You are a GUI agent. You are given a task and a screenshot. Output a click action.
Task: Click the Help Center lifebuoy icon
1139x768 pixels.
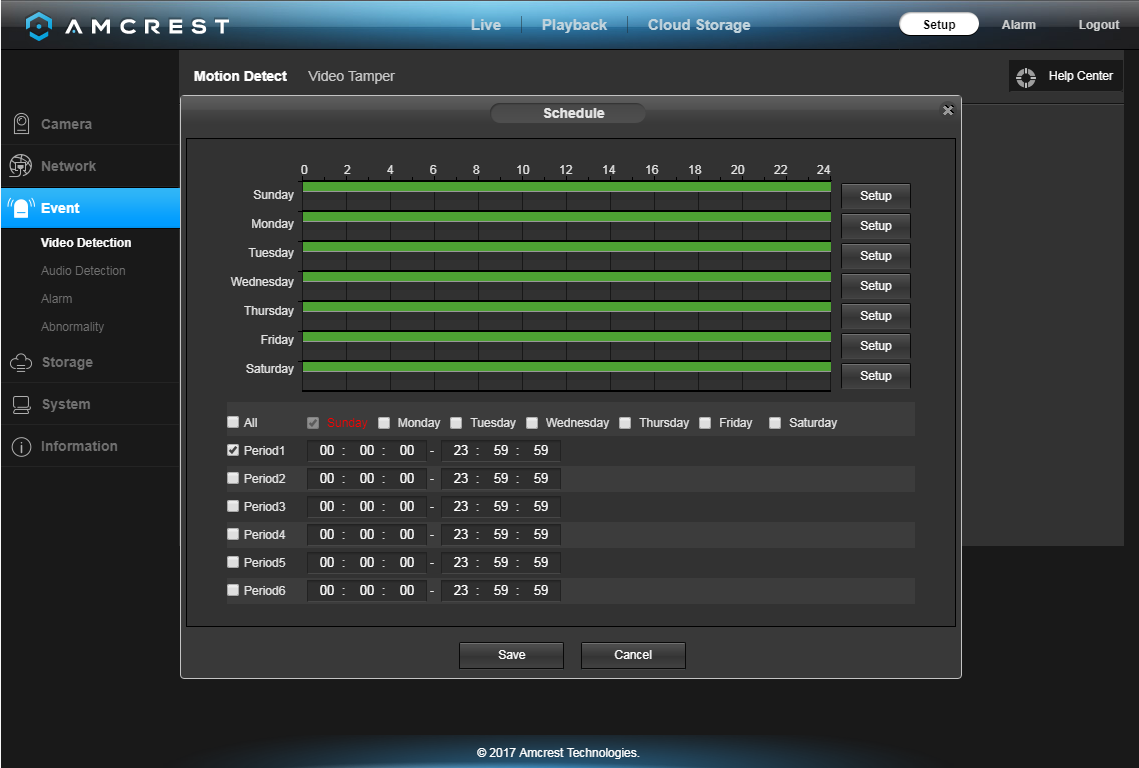1026,77
